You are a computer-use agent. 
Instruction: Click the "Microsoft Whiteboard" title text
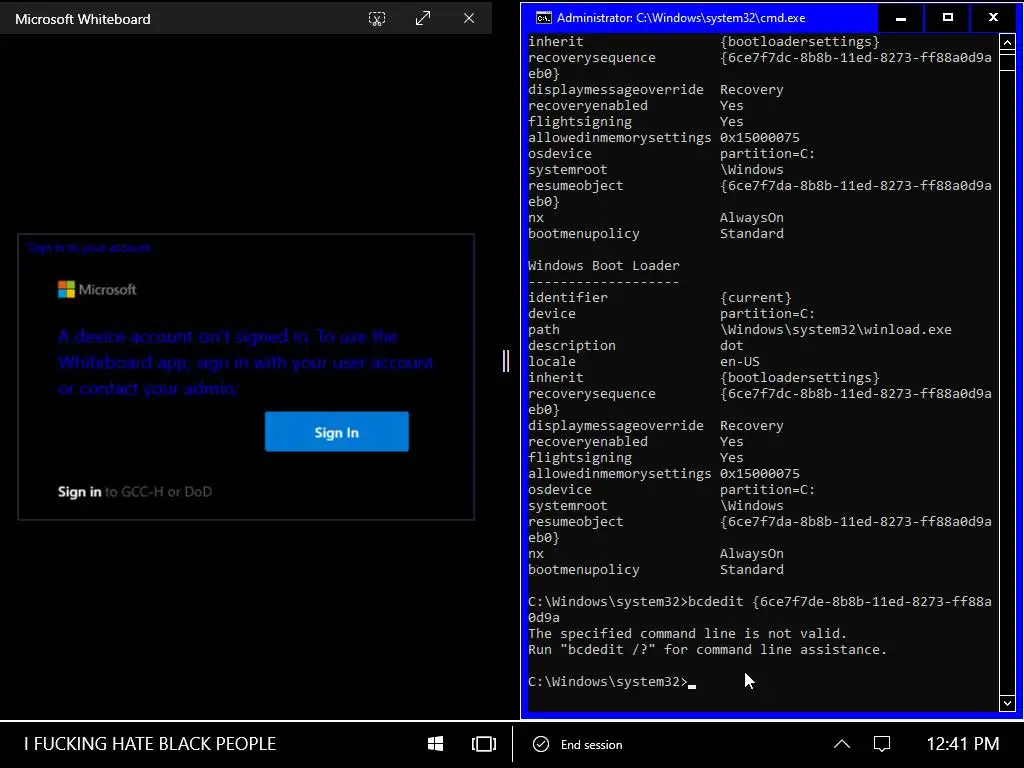coord(83,19)
